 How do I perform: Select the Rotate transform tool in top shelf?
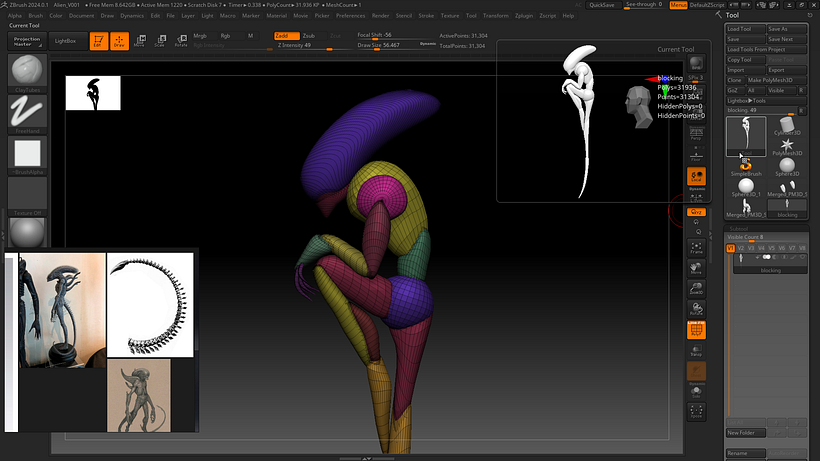(x=181, y=41)
